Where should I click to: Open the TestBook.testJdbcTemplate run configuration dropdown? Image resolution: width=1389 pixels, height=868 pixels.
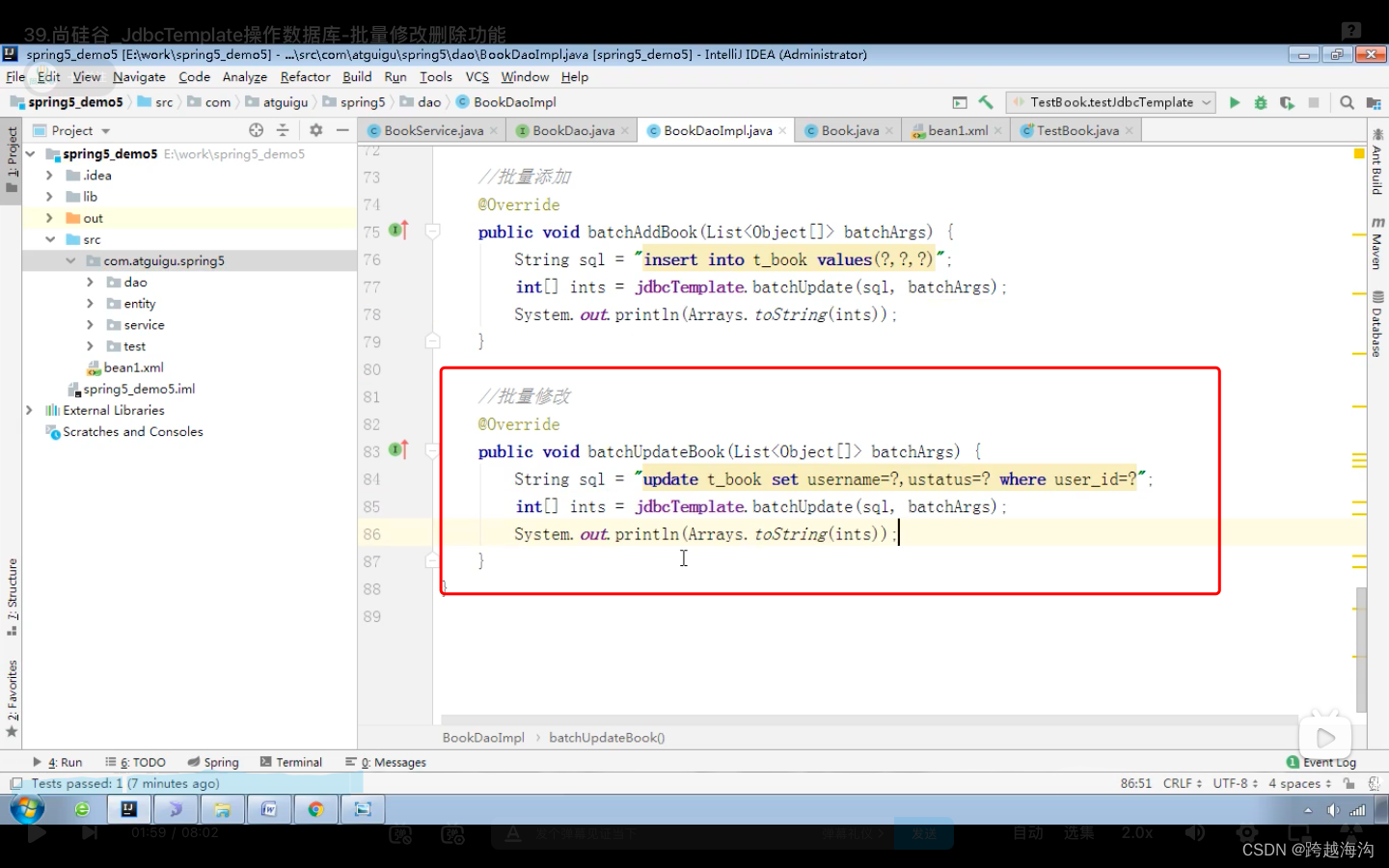[1110, 102]
